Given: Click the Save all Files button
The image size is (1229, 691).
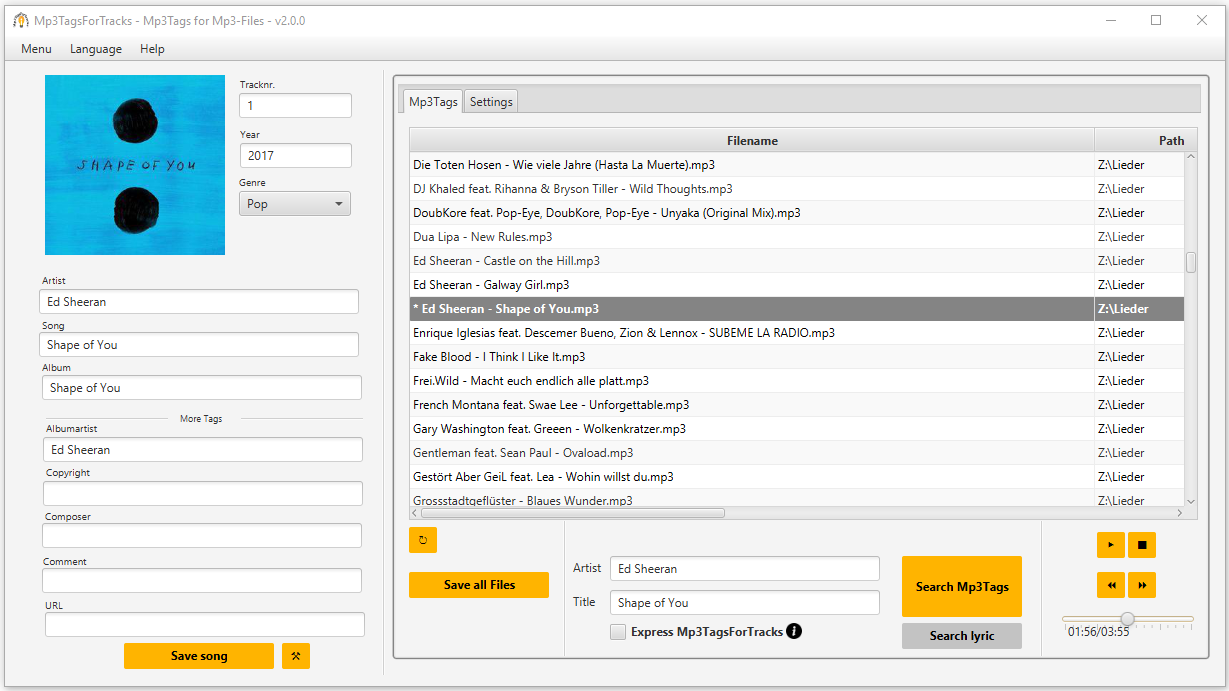Looking at the screenshot, I should coord(479,585).
